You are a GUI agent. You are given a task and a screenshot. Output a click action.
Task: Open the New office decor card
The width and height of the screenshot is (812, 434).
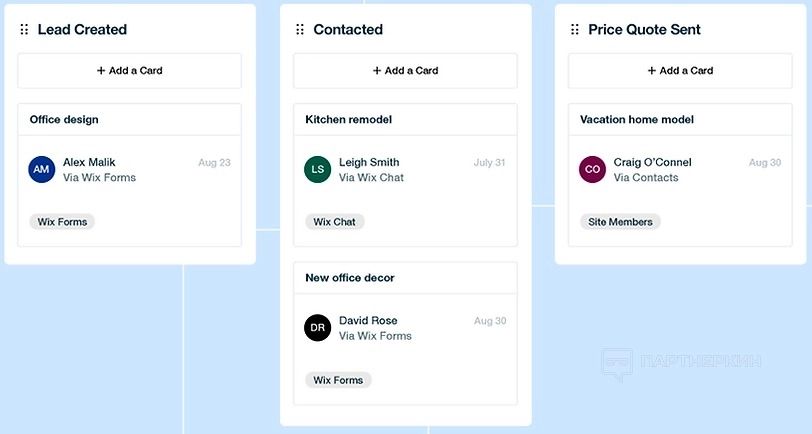pyautogui.click(x=351, y=278)
